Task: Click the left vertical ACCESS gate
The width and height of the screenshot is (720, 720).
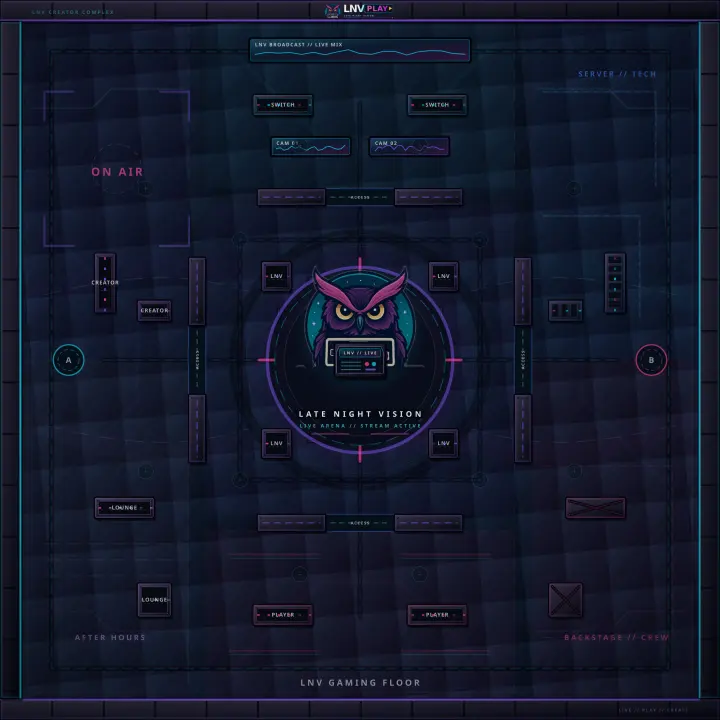Action: pyautogui.click(x=197, y=360)
